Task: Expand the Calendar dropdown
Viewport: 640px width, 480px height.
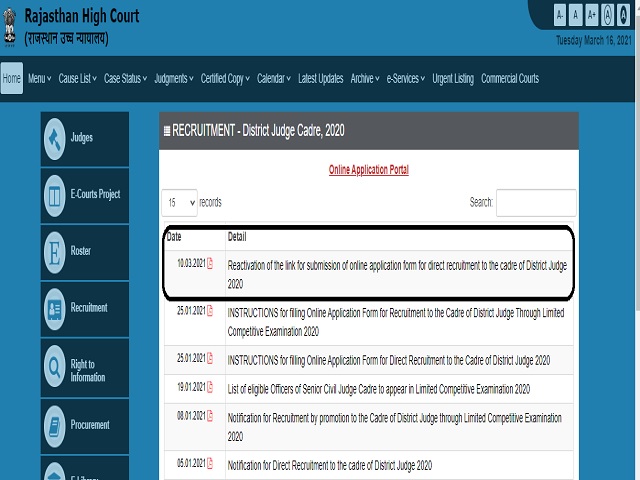Action: (x=274, y=78)
